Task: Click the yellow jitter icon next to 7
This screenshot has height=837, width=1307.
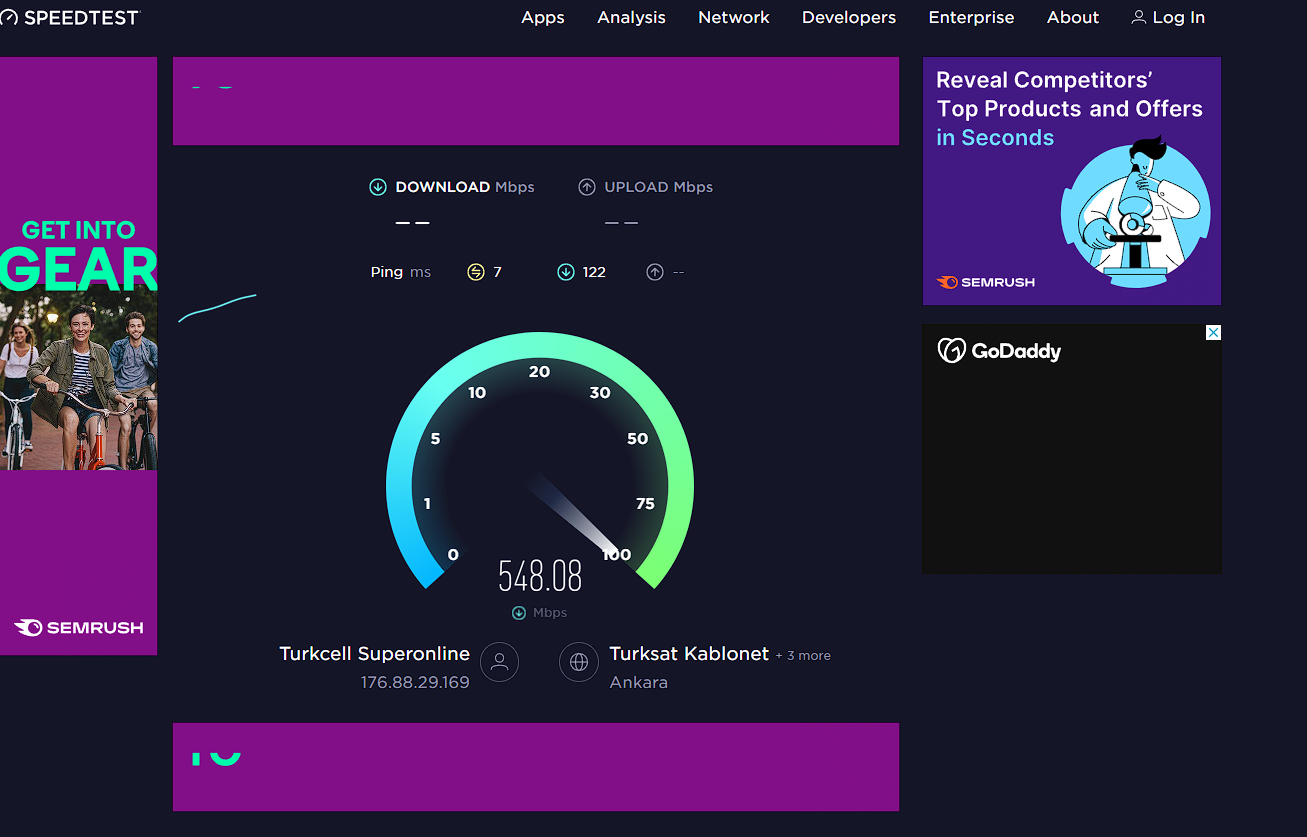Action: coord(476,272)
